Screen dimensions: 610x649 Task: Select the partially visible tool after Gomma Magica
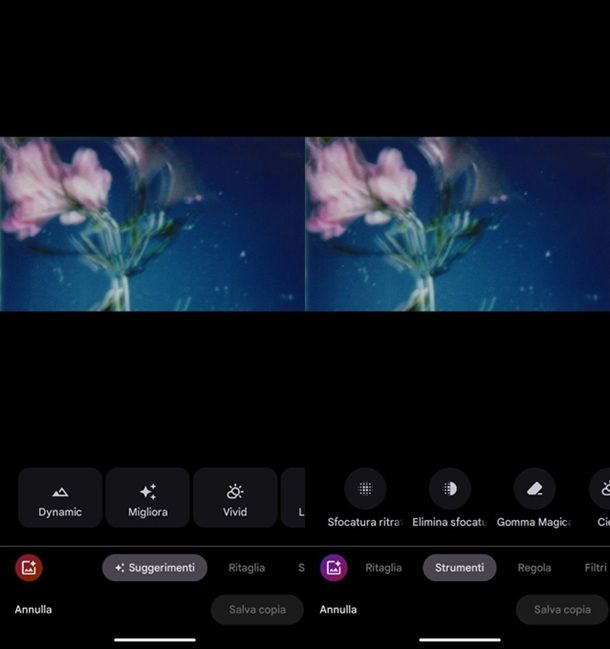(x=602, y=490)
